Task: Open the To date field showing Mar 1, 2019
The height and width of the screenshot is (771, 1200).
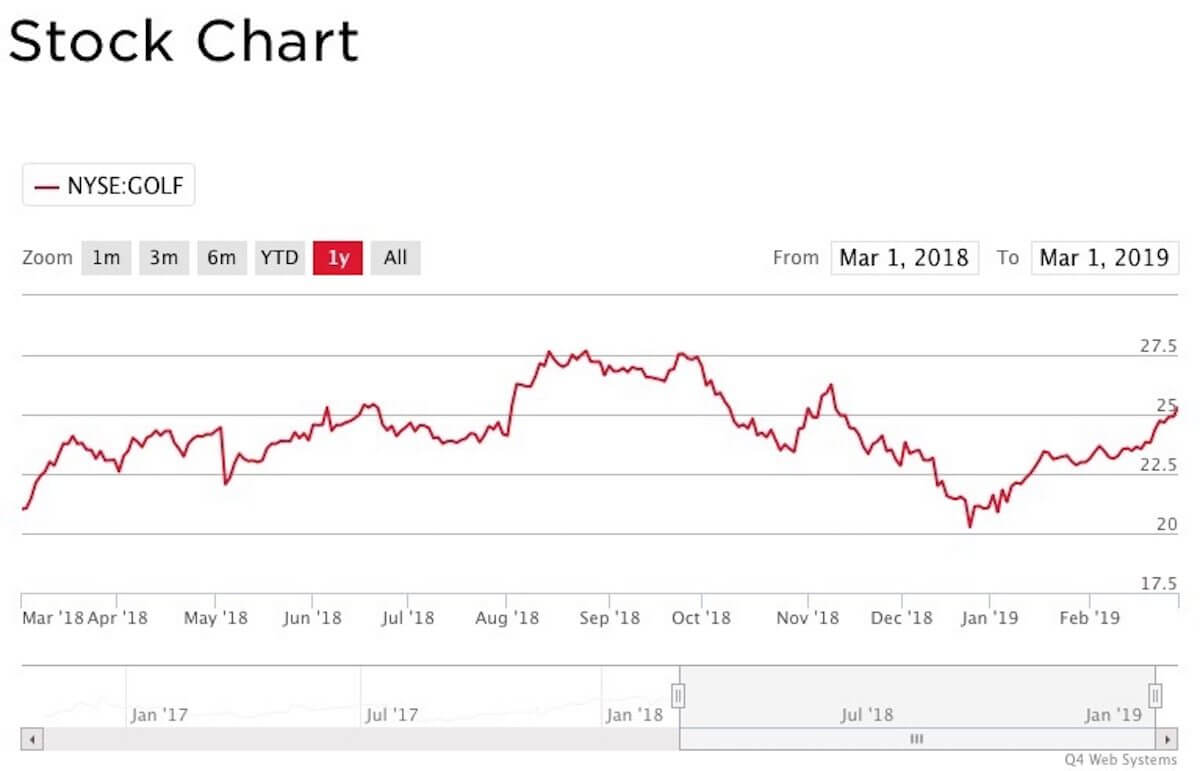Action: click(1104, 257)
